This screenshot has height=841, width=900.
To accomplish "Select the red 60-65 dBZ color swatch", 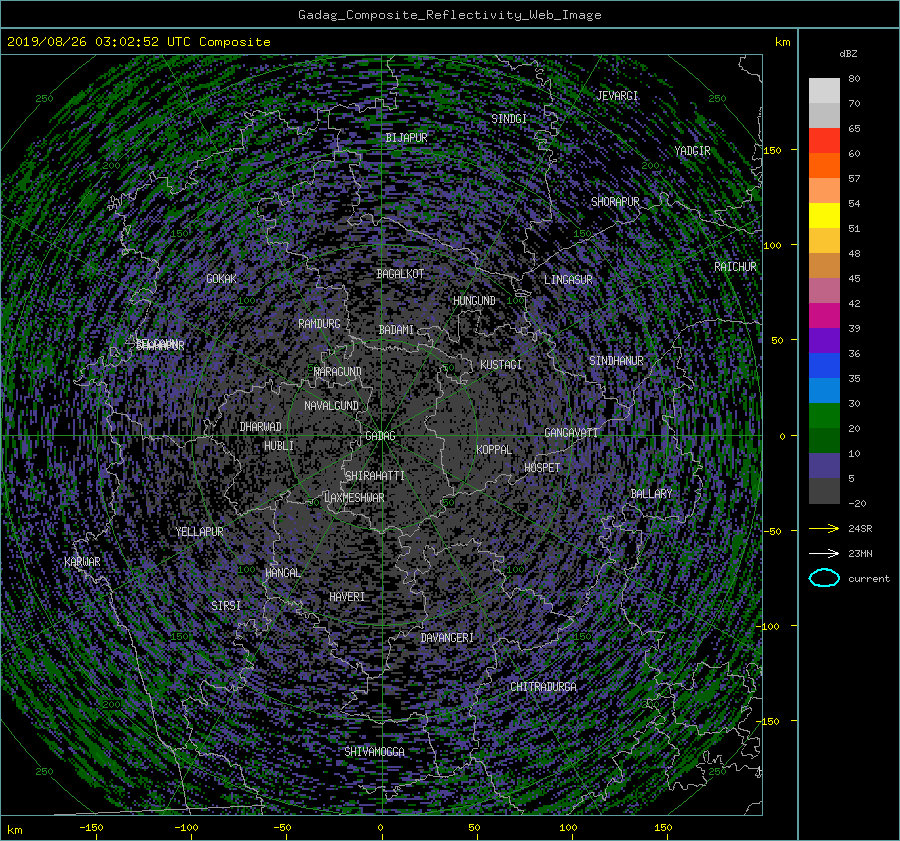I will 824,140.
